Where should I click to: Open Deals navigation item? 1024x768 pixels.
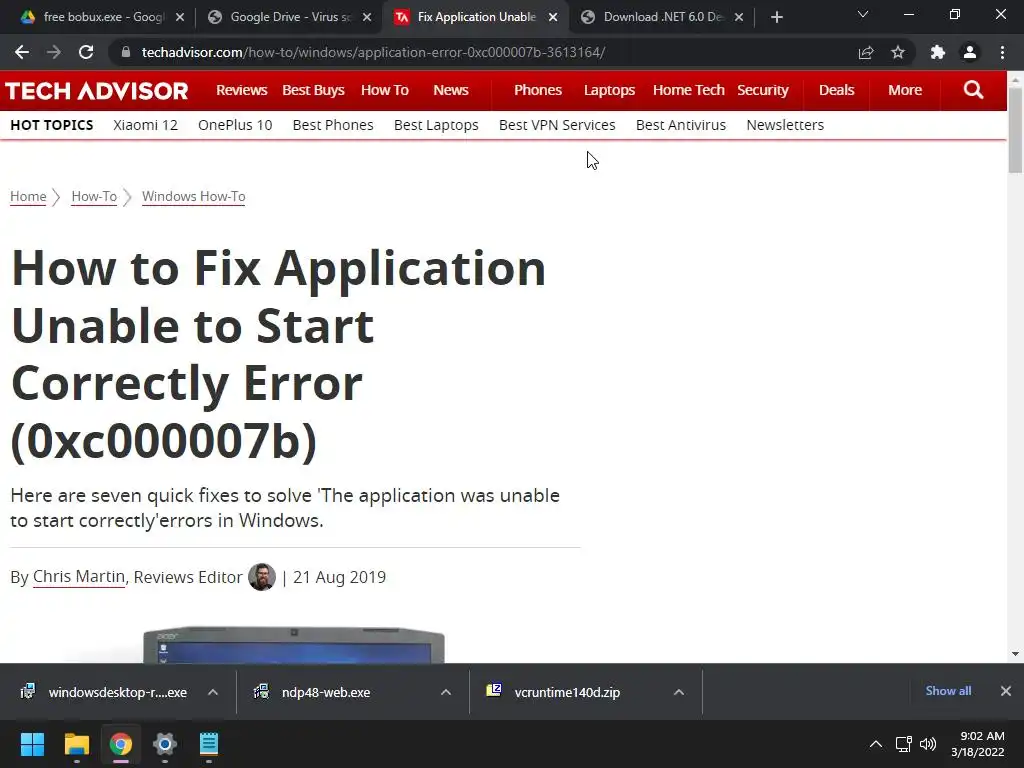[837, 90]
